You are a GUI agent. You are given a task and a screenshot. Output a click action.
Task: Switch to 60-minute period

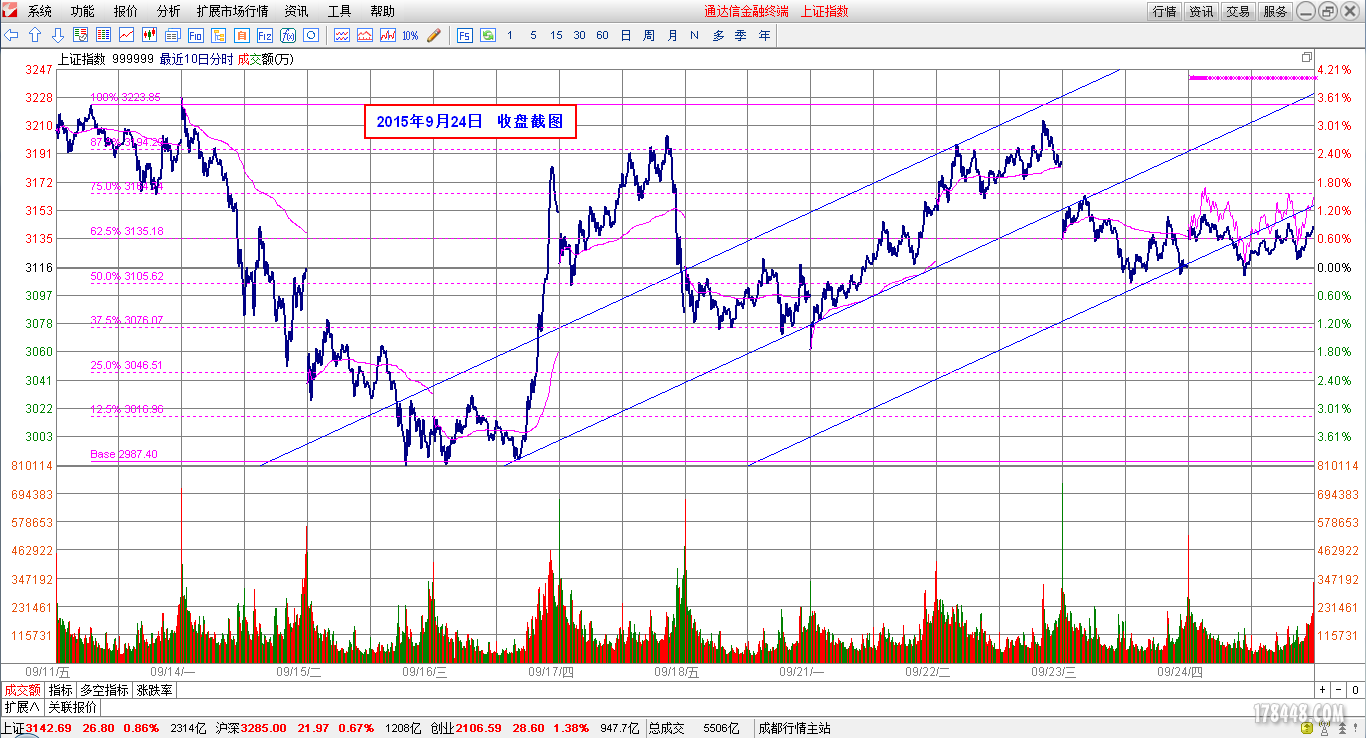tap(602, 35)
